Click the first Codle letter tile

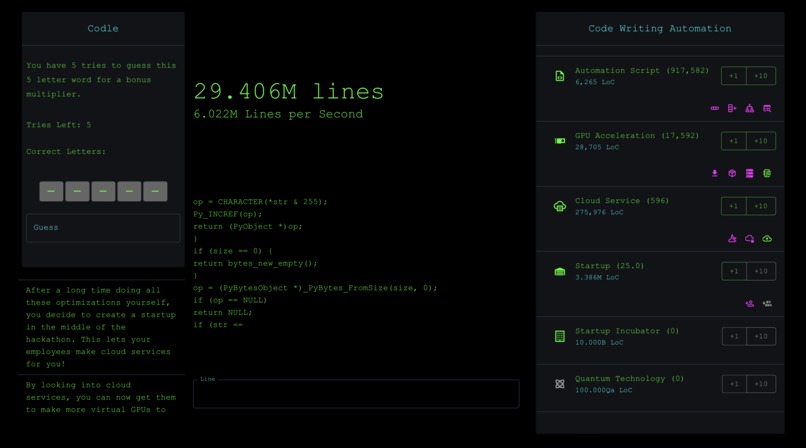click(x=51, y=191)
